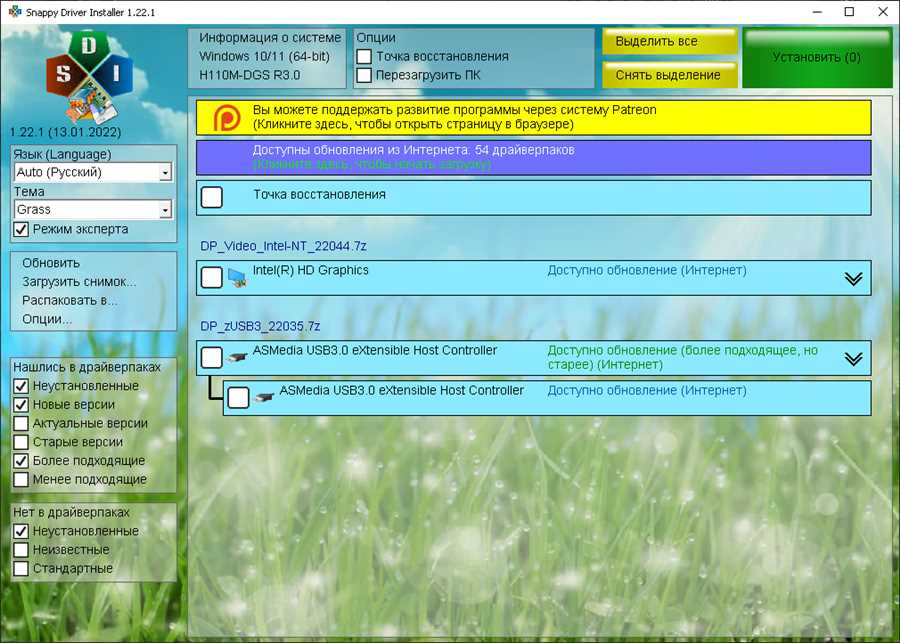This screenshot has height=643, width=900.
Task: Open the Язык (Language) dropdown
Action: tap(165, 173)
